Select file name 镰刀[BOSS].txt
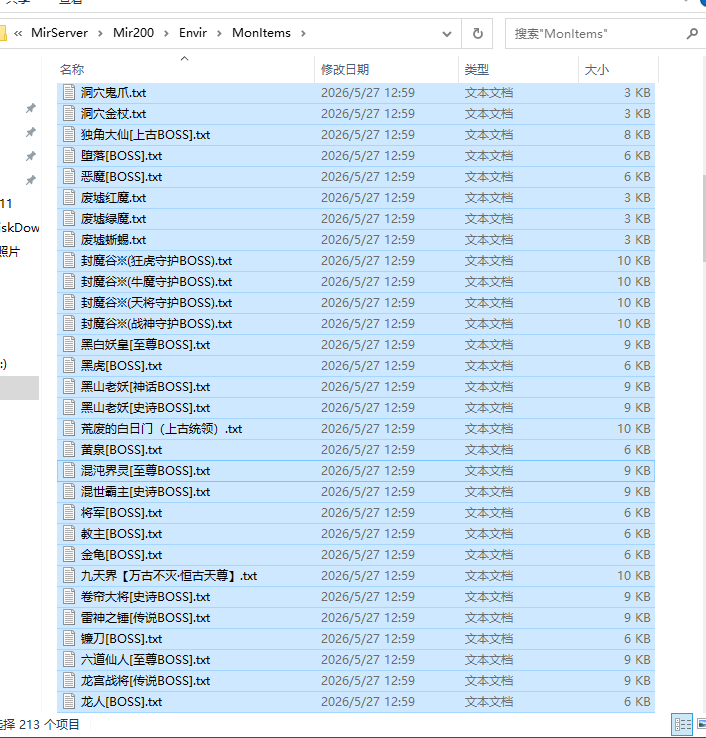706x738 pixels. [121, 639]
